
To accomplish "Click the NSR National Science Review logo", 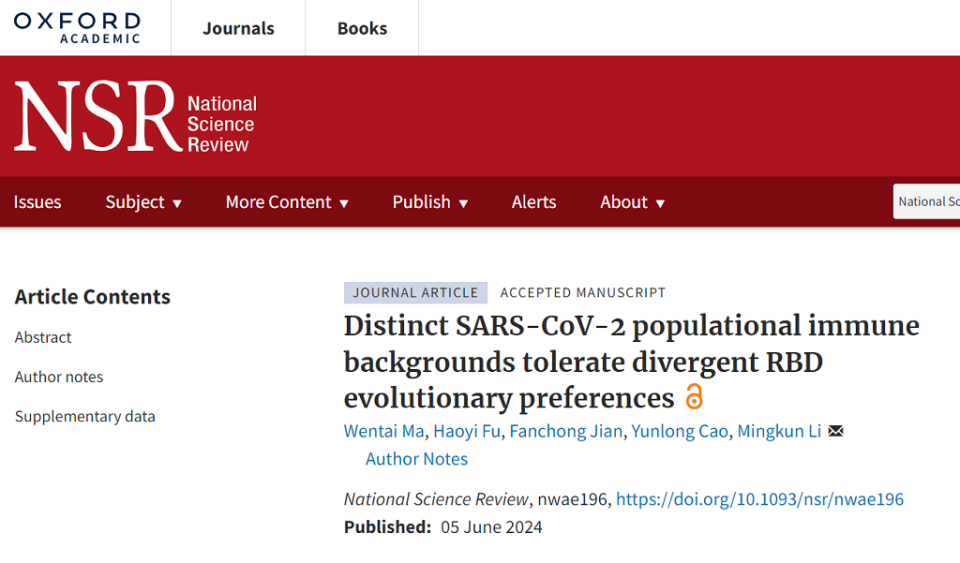I will pos(135,116).
